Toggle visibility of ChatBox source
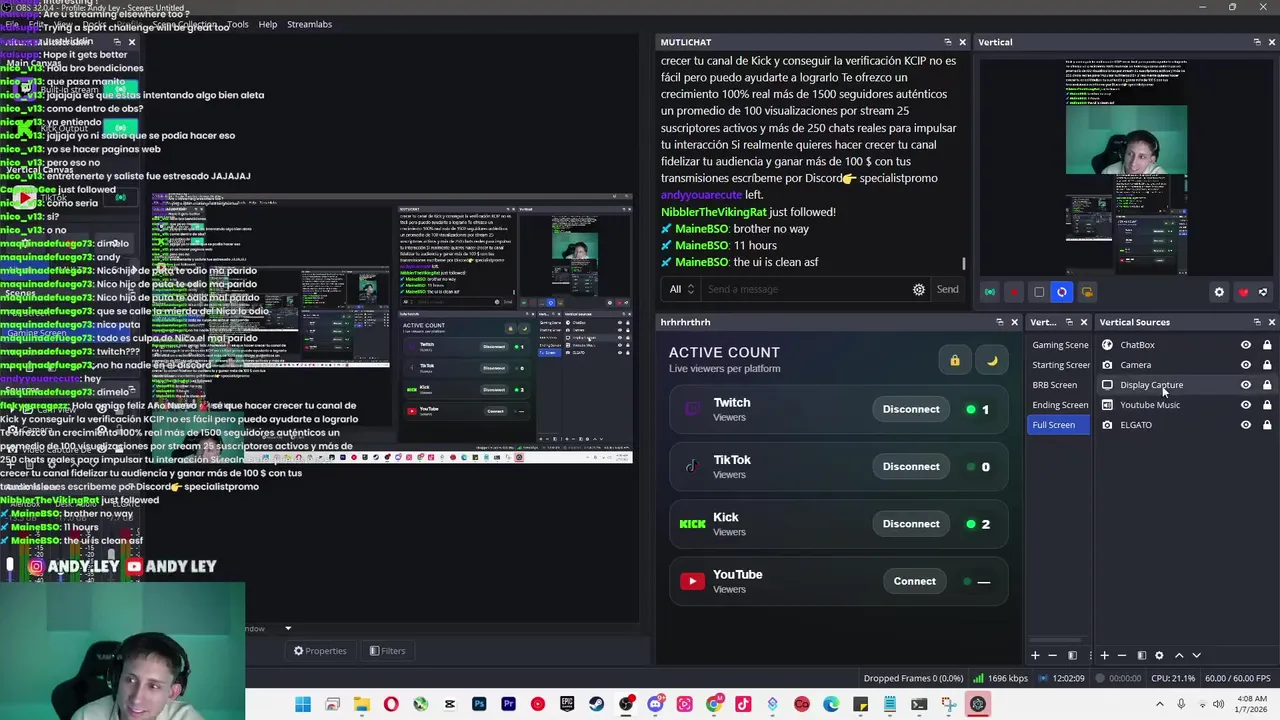The height and width of the screenshot is (720, 1280). pos(1245,345)
